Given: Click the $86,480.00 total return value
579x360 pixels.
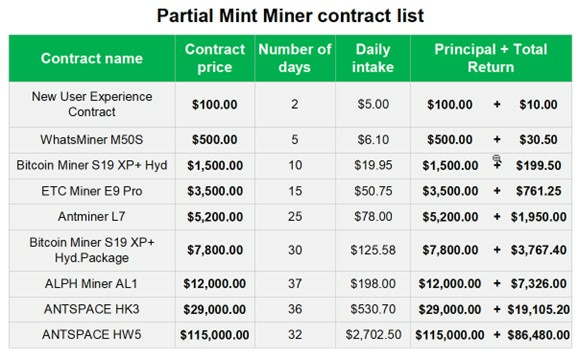Looking at the screenshot, I should tap(538, 335).
